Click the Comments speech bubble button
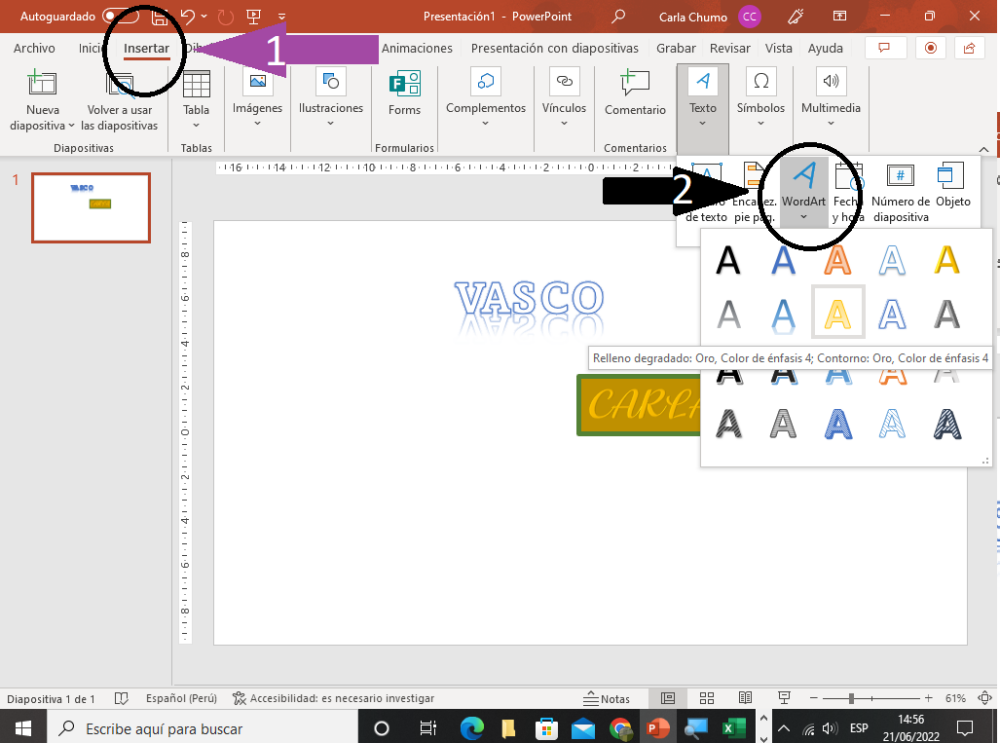This screenshot has width=1000, height=743. (x=885, y=48)
